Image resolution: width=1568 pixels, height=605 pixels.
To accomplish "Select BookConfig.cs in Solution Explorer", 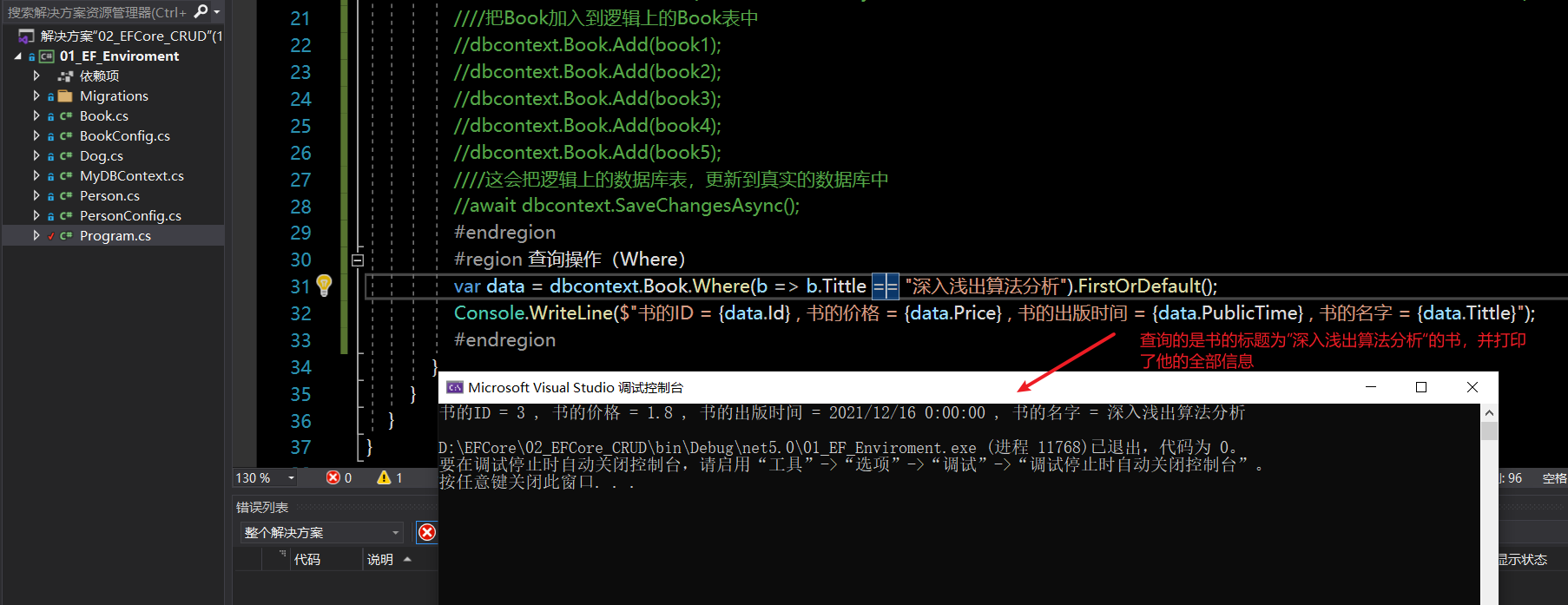I will tap(125, 135).
